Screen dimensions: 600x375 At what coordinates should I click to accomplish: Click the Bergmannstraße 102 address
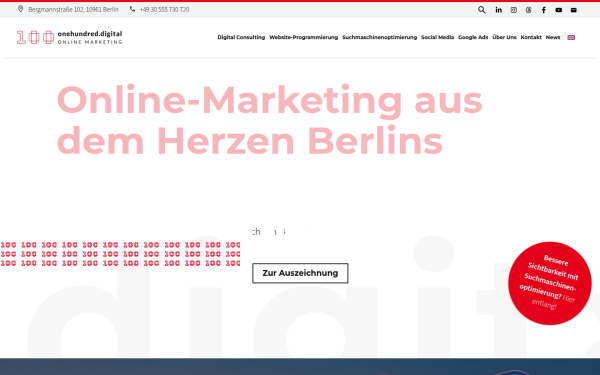pyautogui.click(x=73, y=9)
